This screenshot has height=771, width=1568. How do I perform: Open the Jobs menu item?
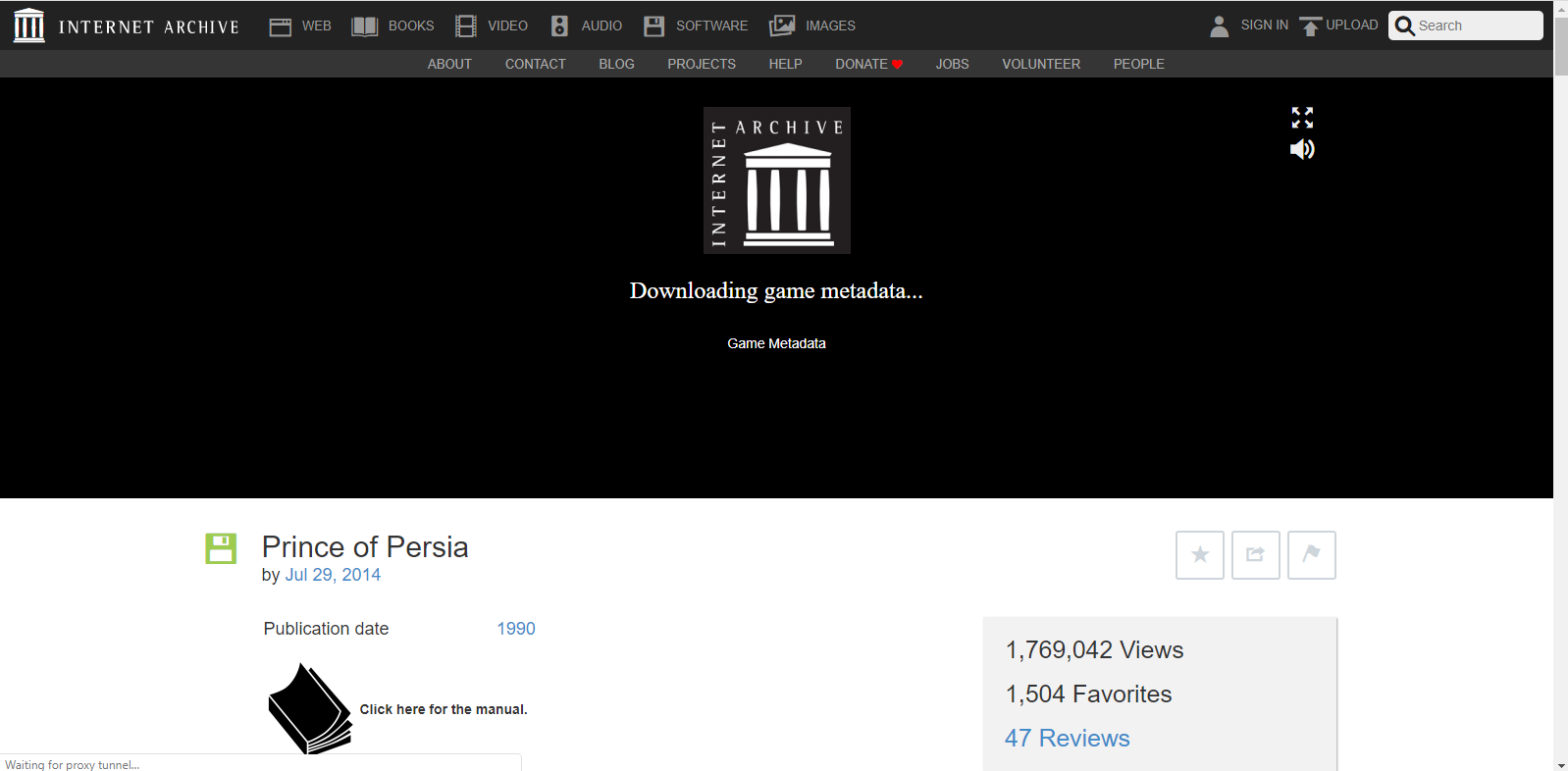[x=953, y=64]
